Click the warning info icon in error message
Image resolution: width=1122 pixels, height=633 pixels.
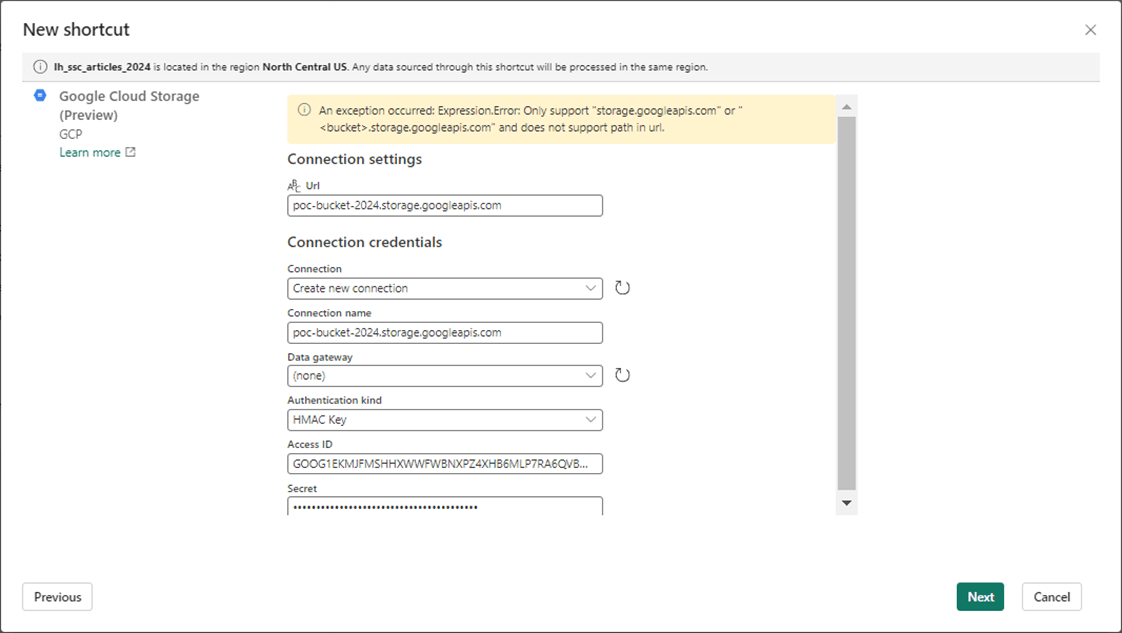(305, 111)
